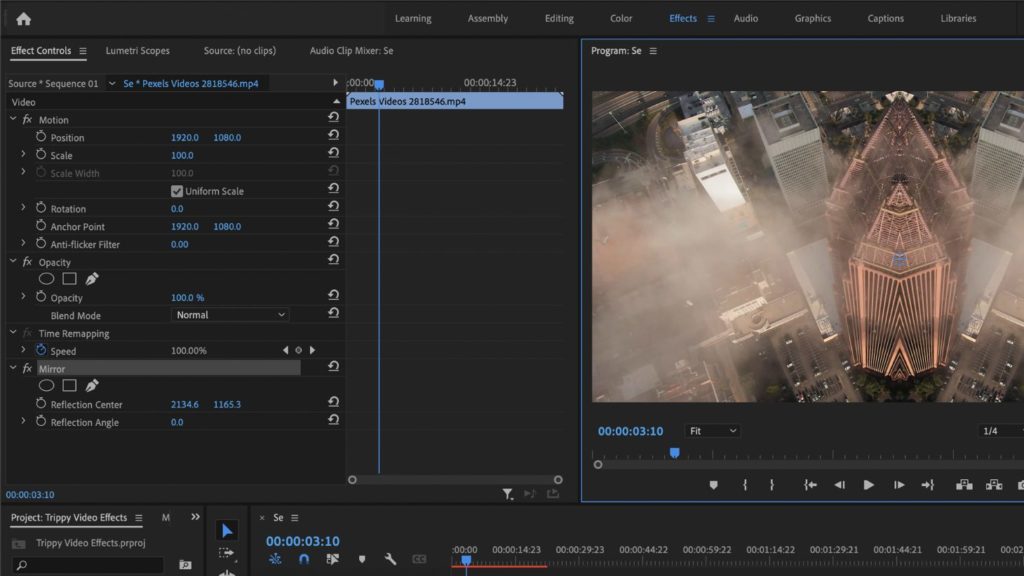
Task: Create ellipse mask under Opacity effect
Action: click(46, 279)
